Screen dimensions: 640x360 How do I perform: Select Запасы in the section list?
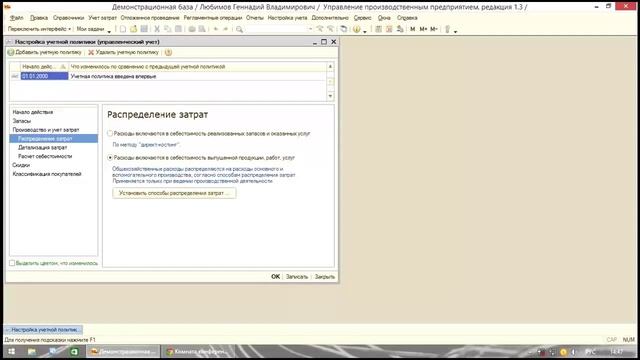[x=22, y=121]
